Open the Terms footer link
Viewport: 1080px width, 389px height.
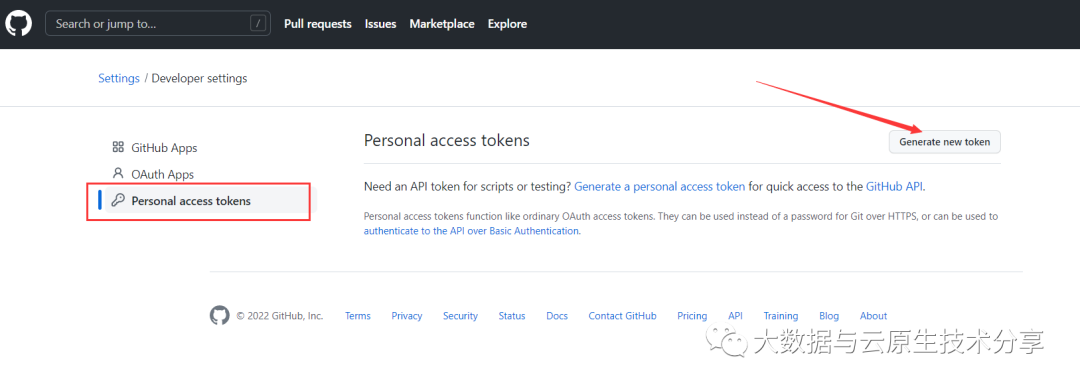[x=357, y=315]
